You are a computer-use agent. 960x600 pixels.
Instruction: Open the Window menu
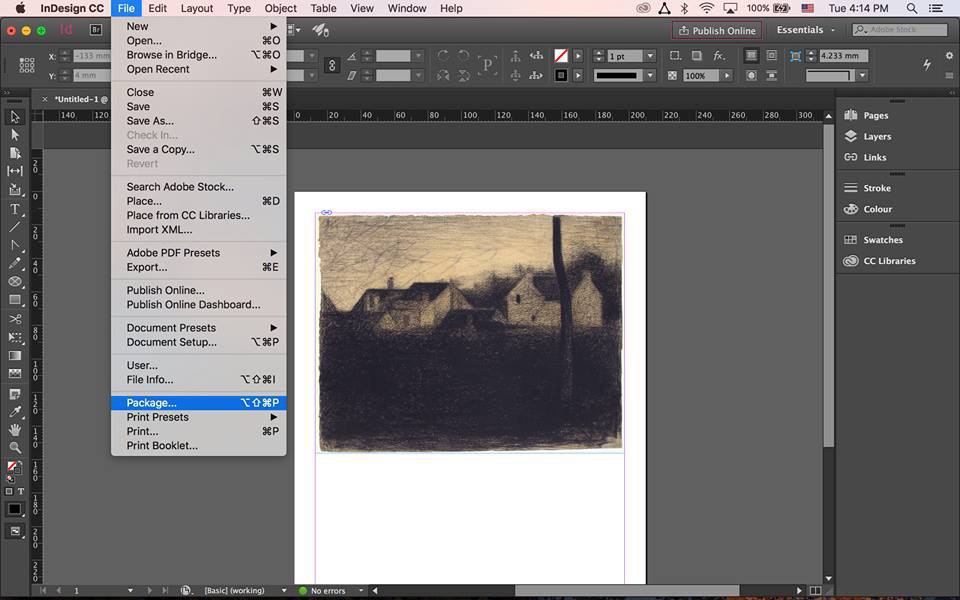coord(407,9)
